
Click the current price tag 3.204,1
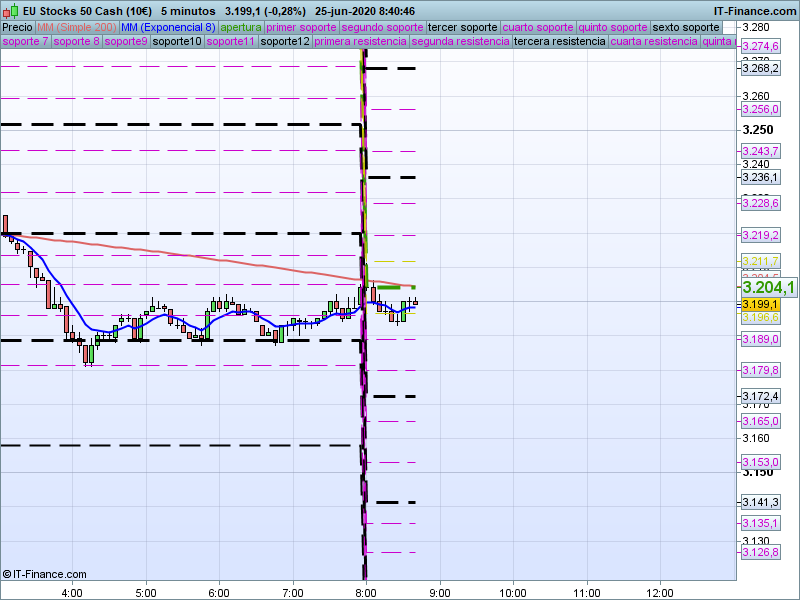(x=768, y=288)
